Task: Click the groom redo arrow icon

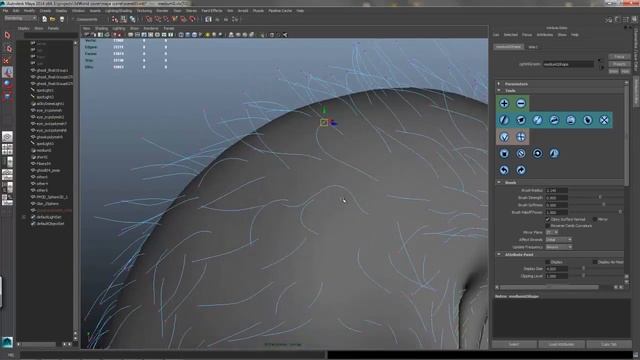Action: (x=521, y=170)
